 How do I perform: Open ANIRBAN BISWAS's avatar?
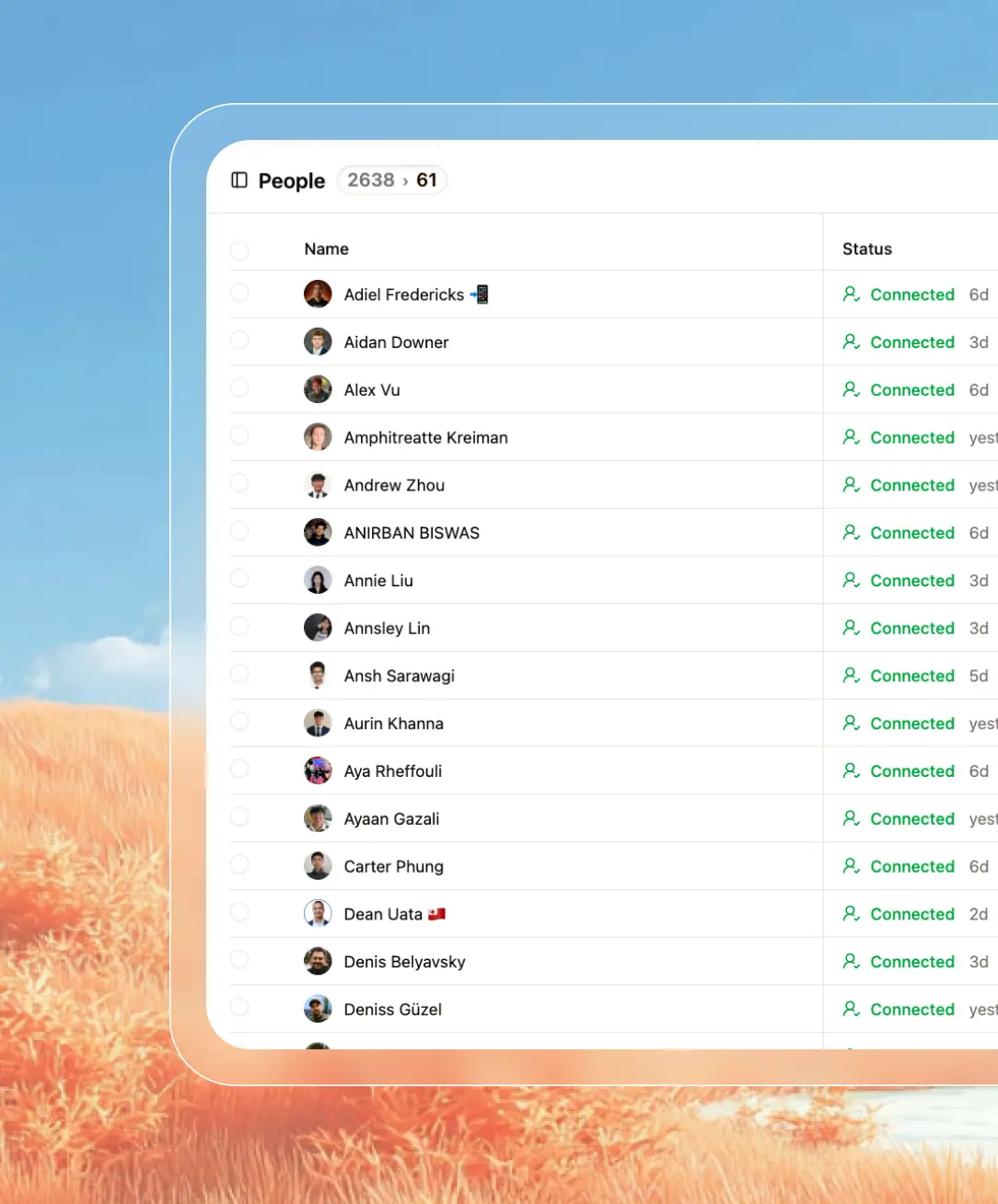[318, 533]
